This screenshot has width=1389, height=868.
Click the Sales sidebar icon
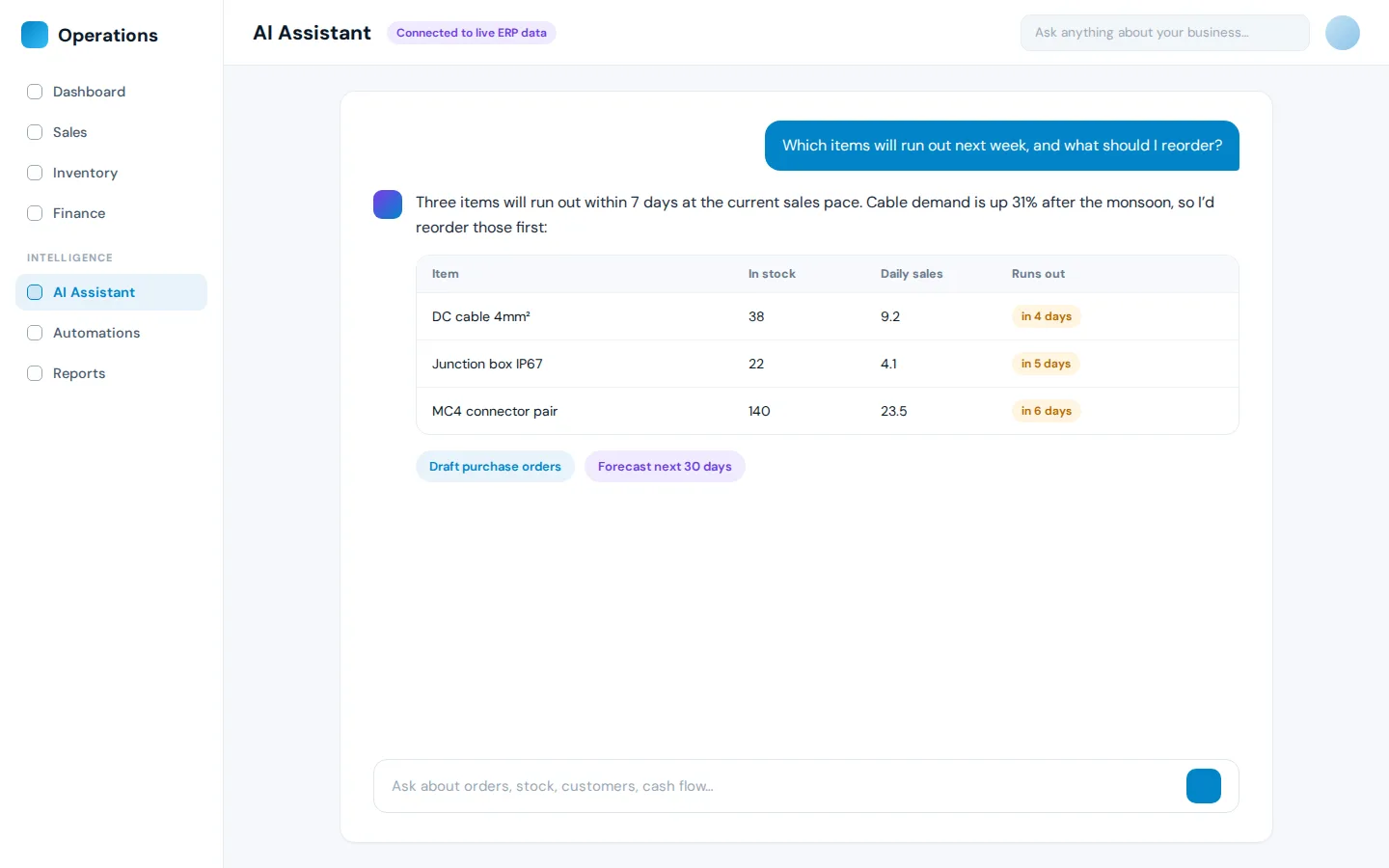click(x=35, y=132)
